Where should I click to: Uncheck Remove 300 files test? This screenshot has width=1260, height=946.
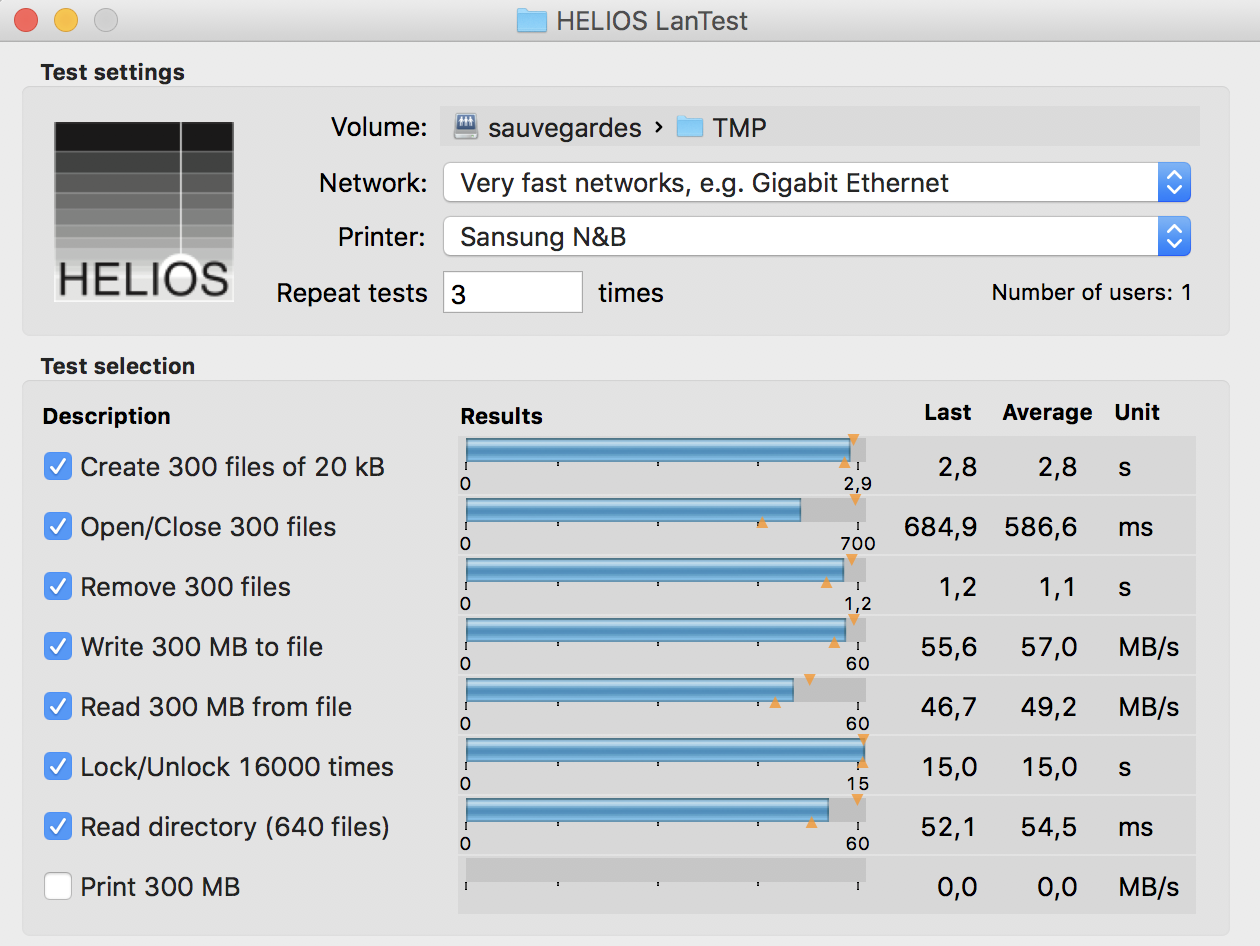coord(58,586)
